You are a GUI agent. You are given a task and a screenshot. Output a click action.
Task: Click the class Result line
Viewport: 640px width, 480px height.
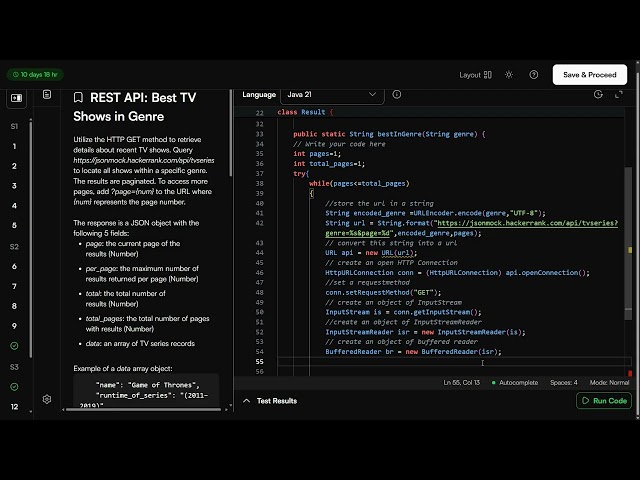click(305, 112)
